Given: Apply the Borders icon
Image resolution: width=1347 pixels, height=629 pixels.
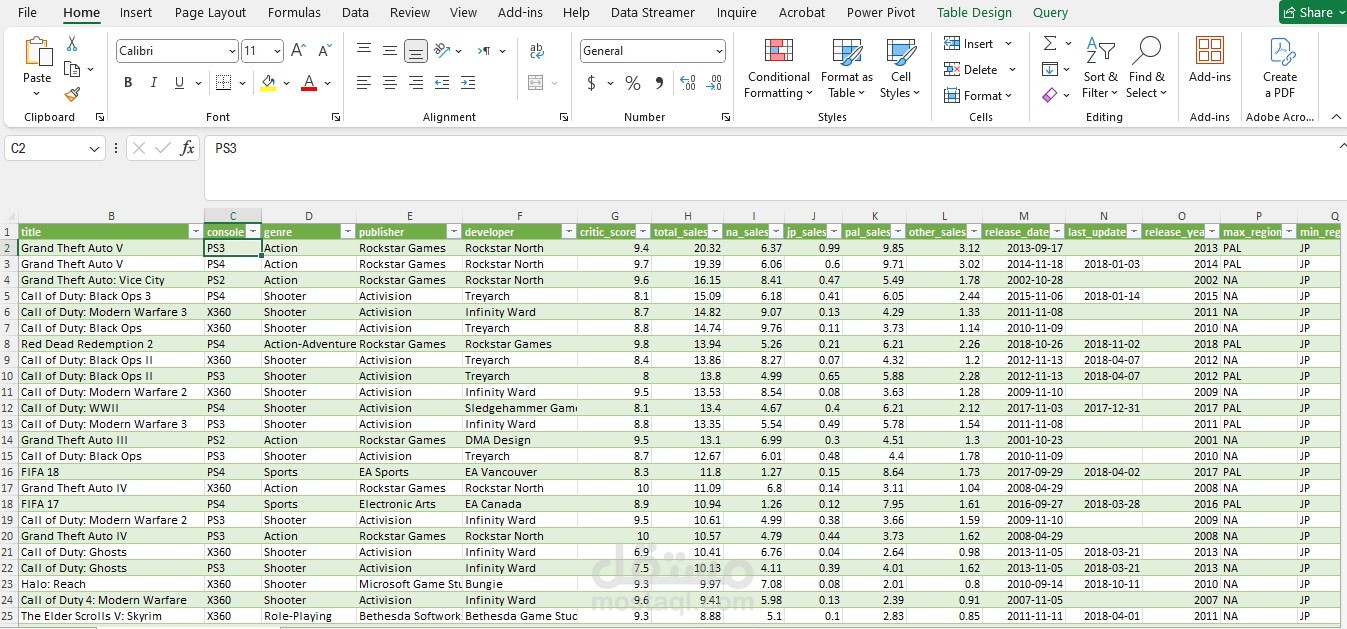Looking at the screenshot, I should point(223,82).
